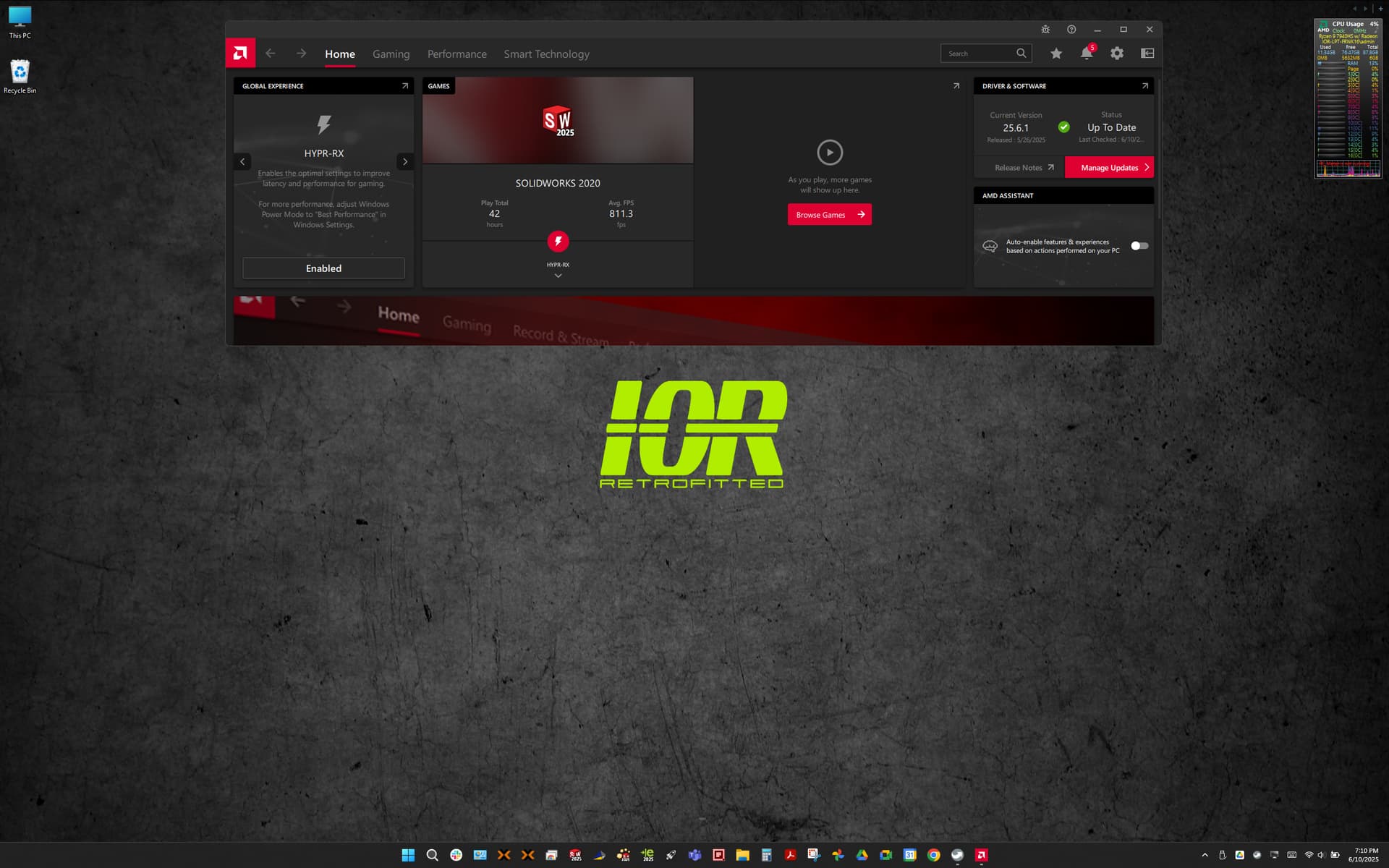The height and width of the screenshot is (868, 1389).
Task: Open Google Chrome from taskbar
Action: coord(933,855)
